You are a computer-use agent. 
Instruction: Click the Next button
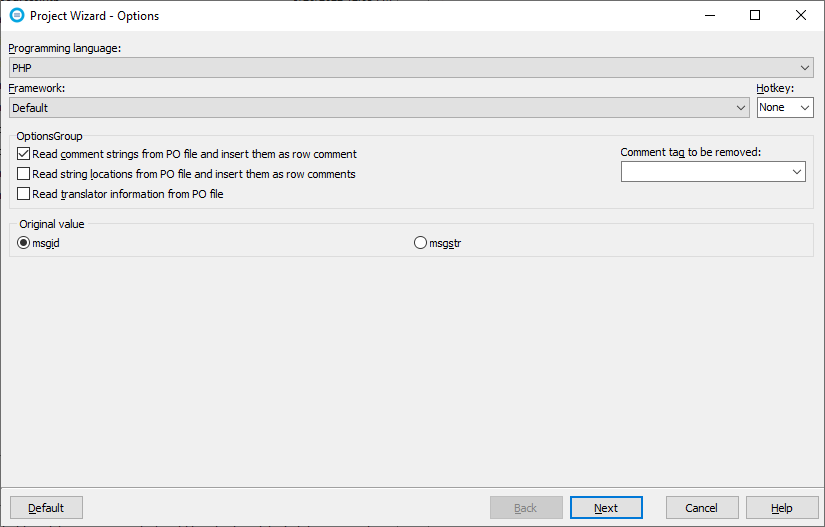pos(606,508)
